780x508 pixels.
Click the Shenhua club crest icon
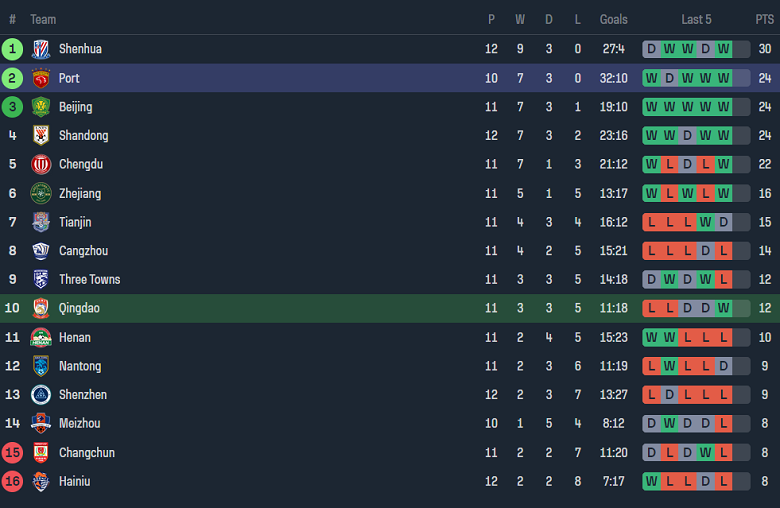pyautogui.click(x=41, y=49)
